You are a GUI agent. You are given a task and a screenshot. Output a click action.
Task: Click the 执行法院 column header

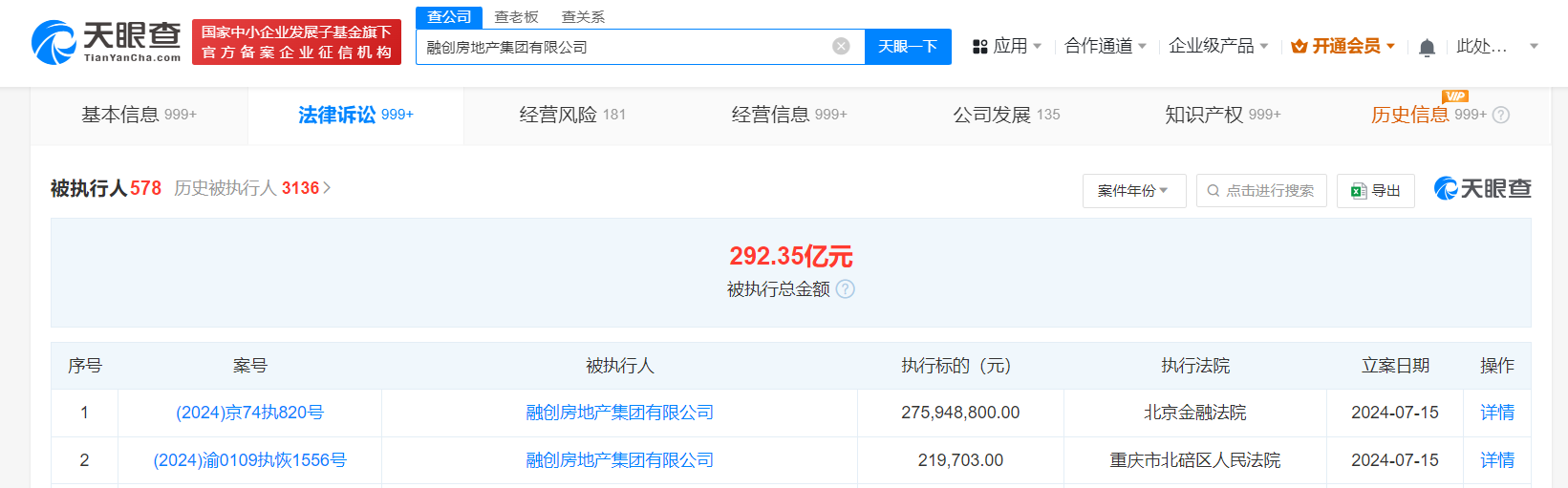pos(1195,366)
